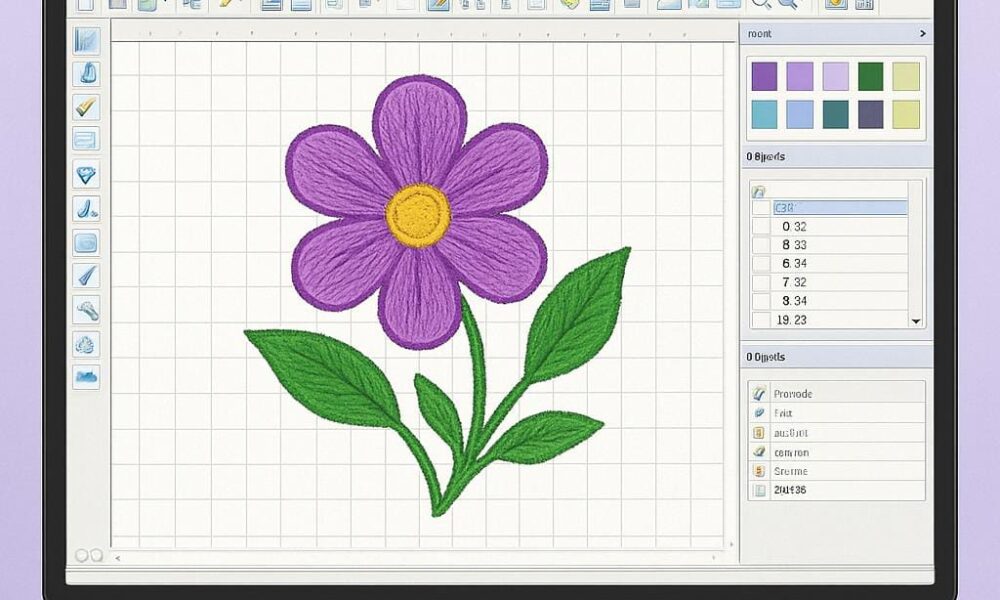Click the rounded rectangle shape tool
The width and height of the screenshot is (1000, 600).
click(x=86, y=242)
